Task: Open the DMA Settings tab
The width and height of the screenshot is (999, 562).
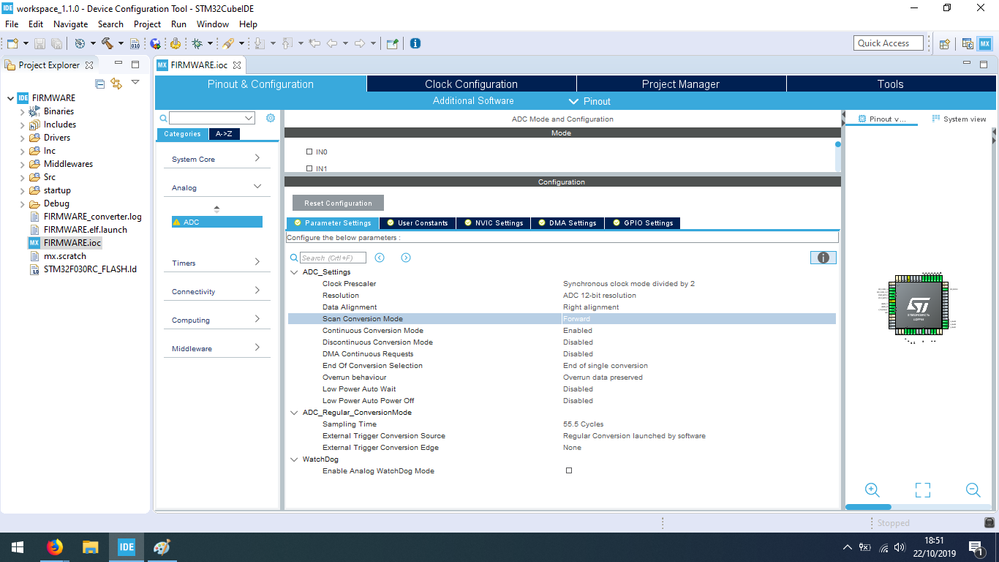Action: [567, 223]
